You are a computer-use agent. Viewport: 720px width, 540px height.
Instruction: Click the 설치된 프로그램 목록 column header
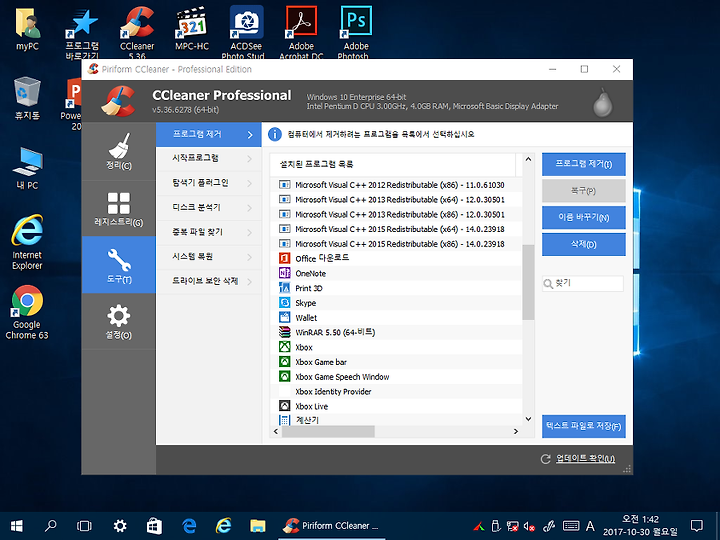tap(393, 164)
